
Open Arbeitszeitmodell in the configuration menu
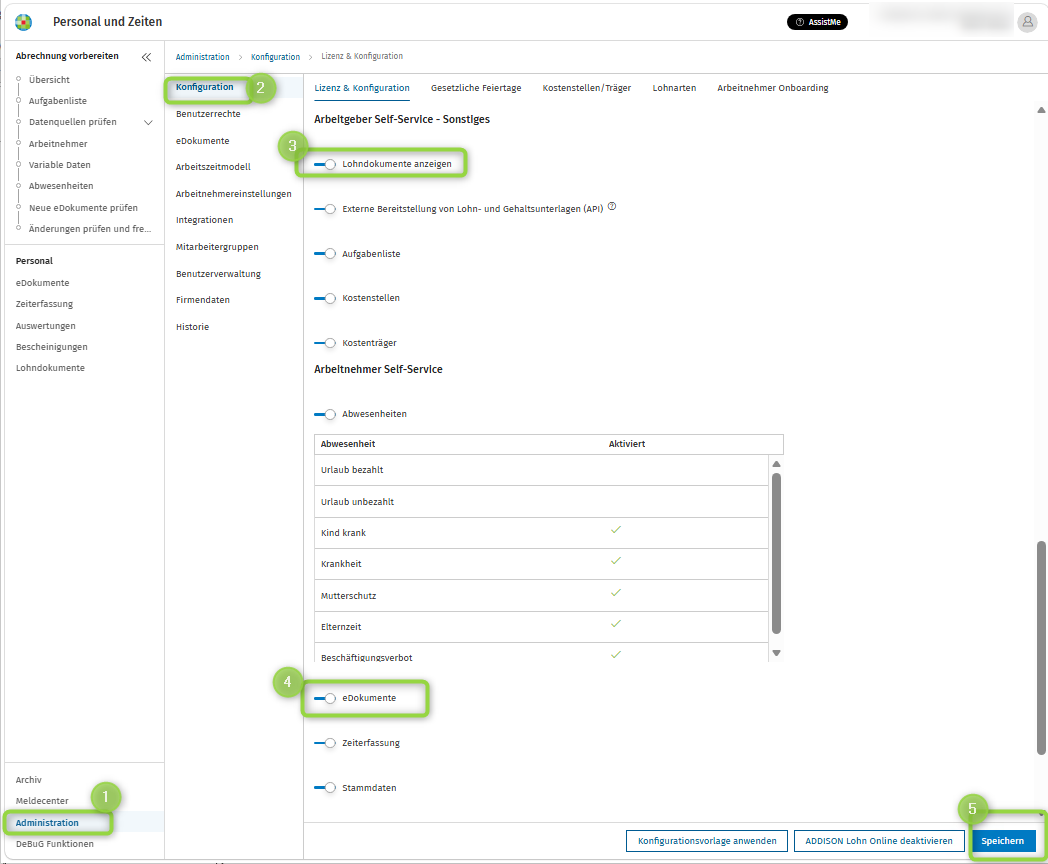213,167
